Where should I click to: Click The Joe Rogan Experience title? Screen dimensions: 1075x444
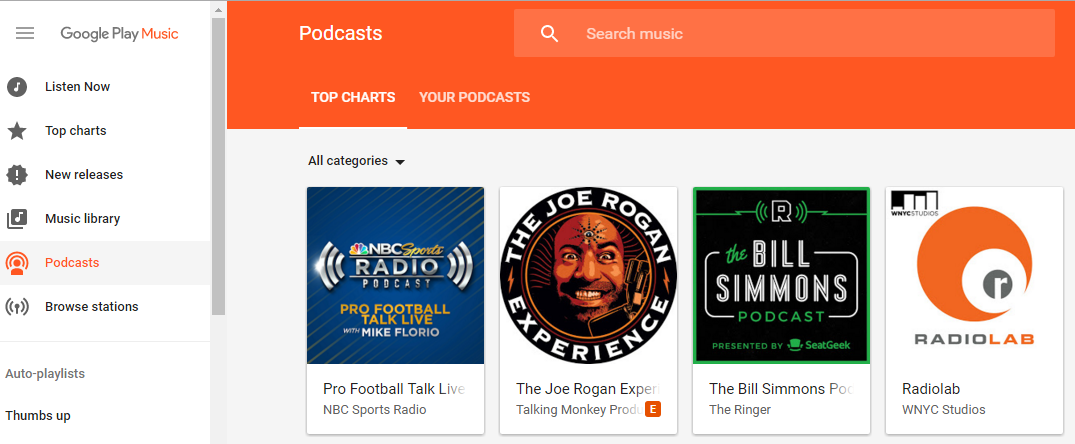(x=588, y=389)
